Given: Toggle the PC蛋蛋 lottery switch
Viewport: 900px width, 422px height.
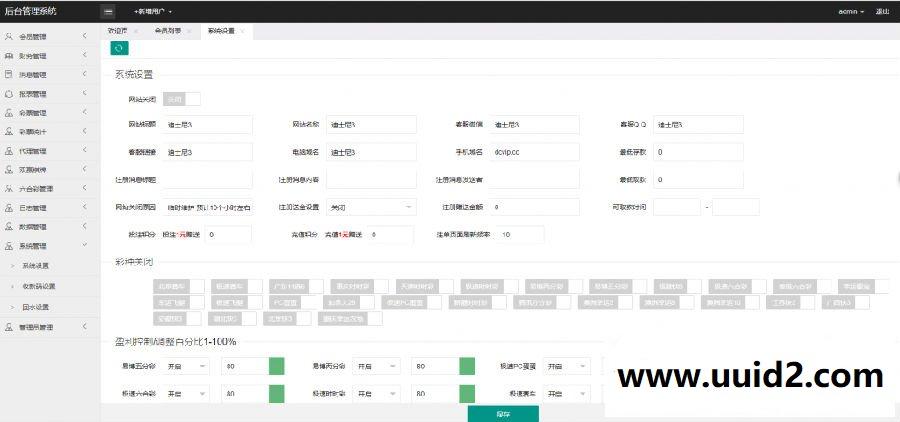Looking at the screenshot, I should pos(293,302).
